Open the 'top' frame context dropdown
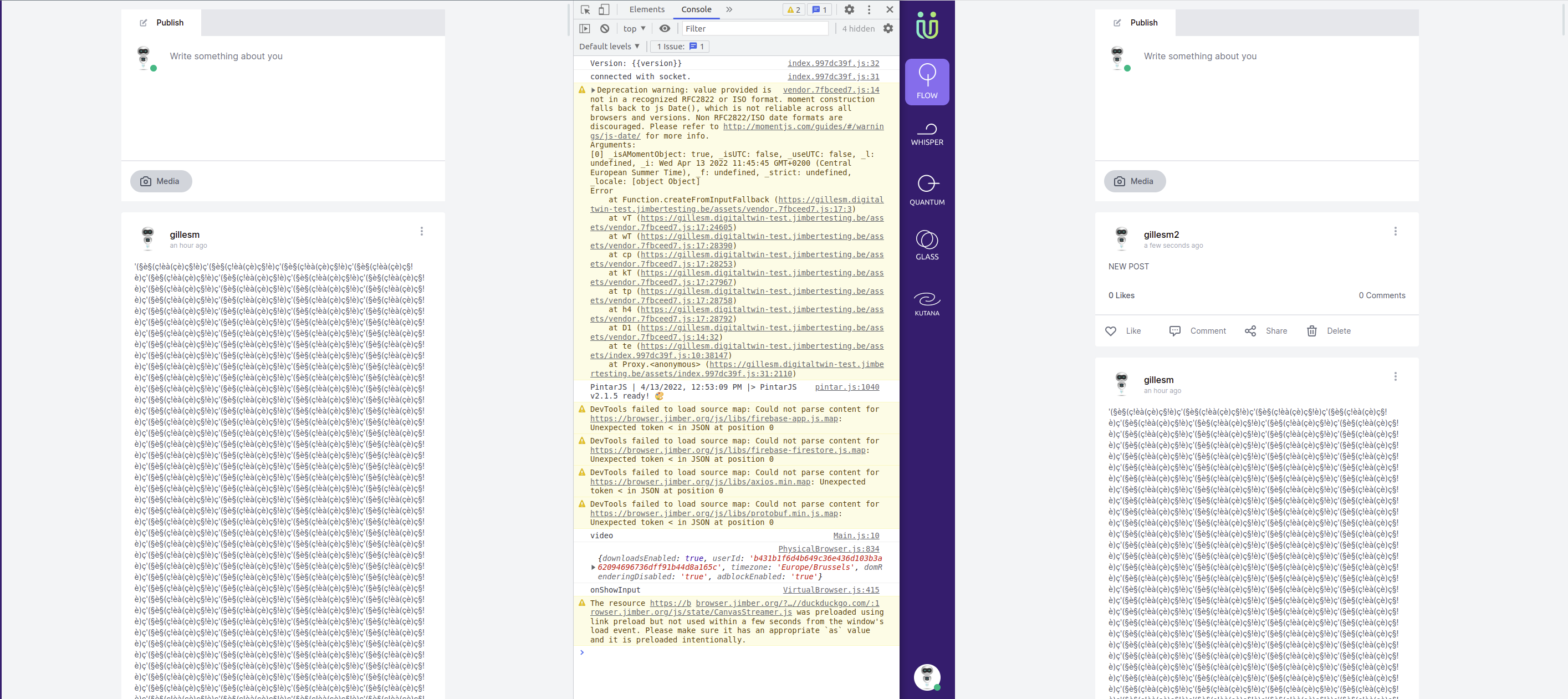The height and width of the screenshot is (699, 1568). point(633,28)
